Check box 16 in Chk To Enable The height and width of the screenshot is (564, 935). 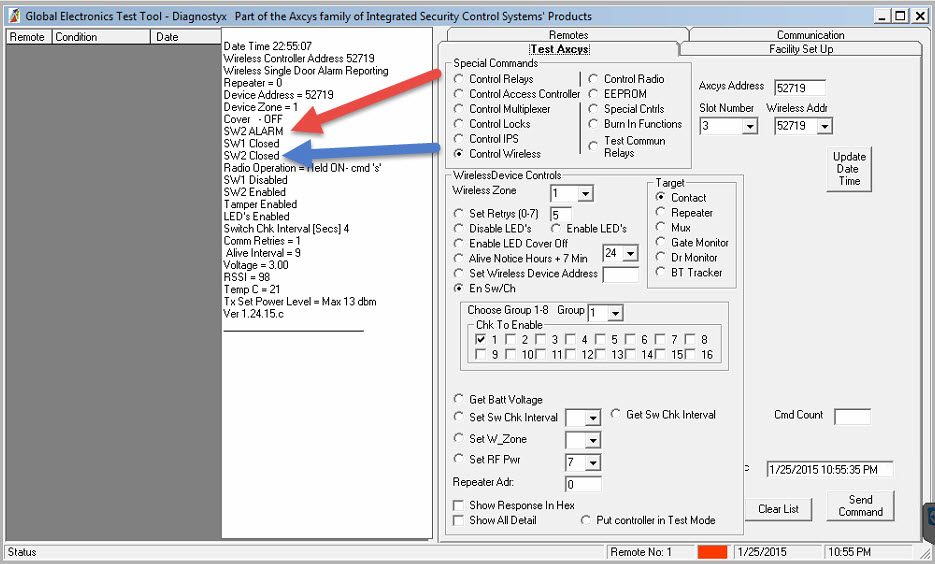click(x=690, y=354)
